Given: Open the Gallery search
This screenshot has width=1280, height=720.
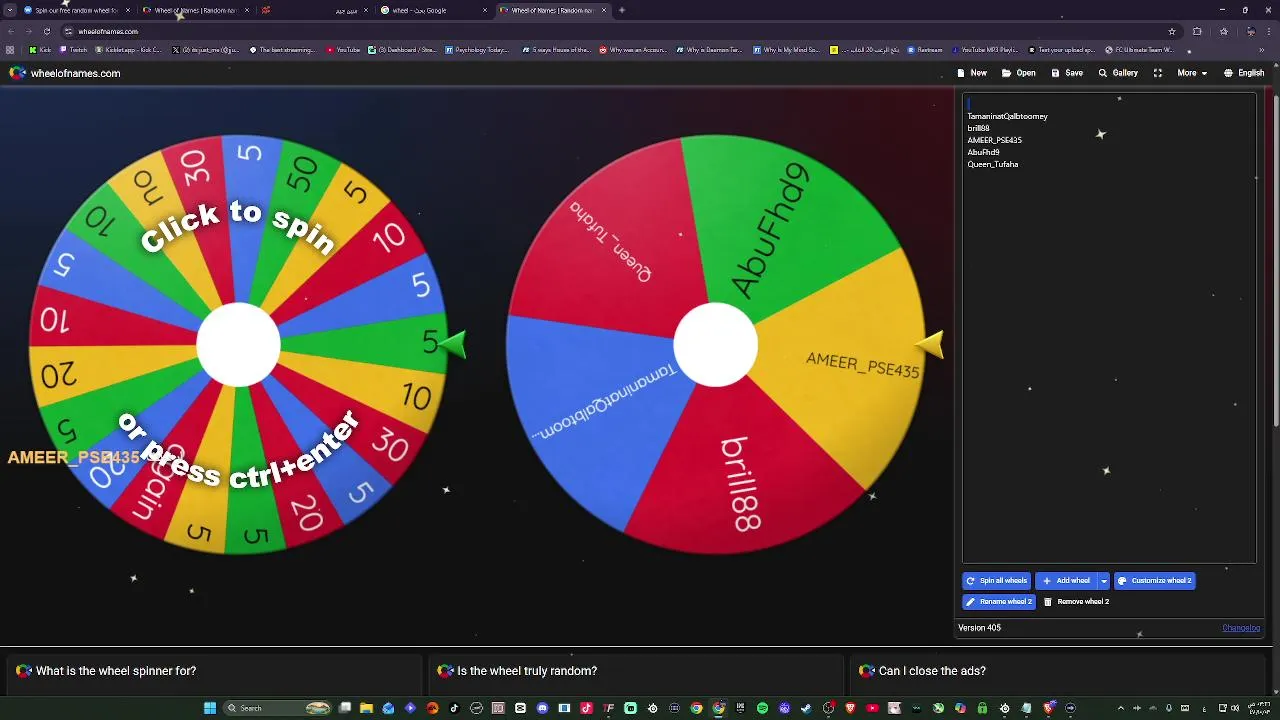Looking at the screenshot, I should click(1118, 73).
